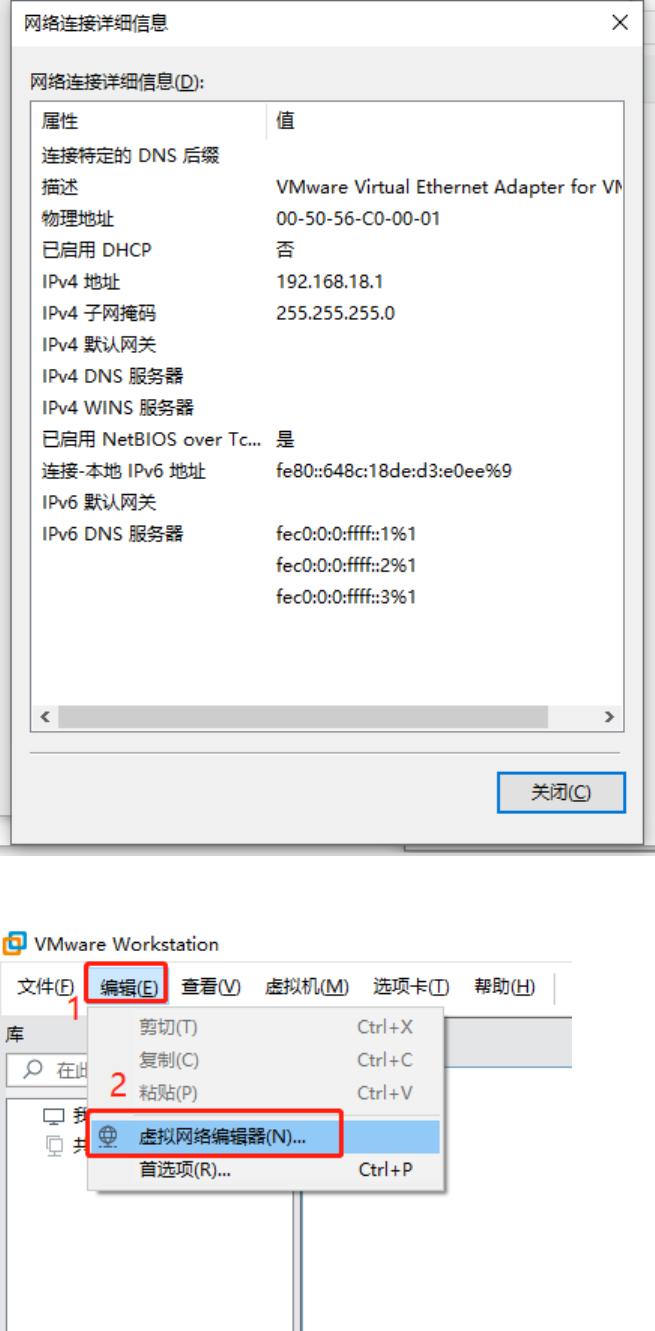The image size is (655, 1331).
Task: Click the VMware Workstation logo icon
Action: pyautogui.click(x=15, y=944)
